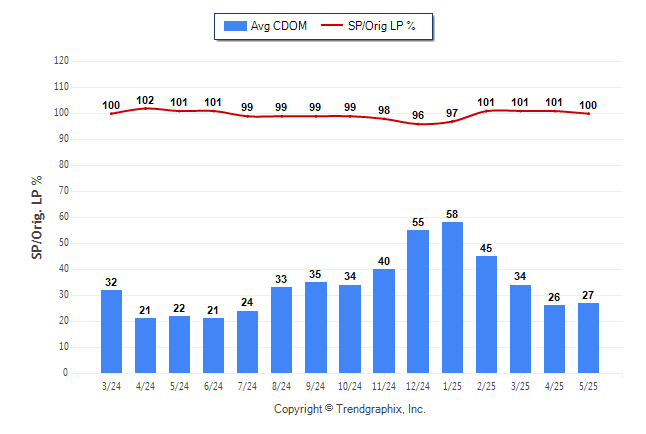646x434 pixels.
Task: Click the 40 bar value label
Action: pyautogui.click(x=384, y=261)
